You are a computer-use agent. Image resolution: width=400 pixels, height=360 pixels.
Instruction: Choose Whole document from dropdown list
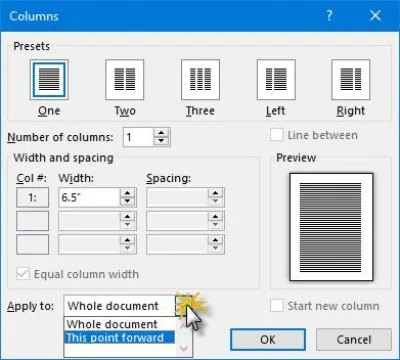120,324
